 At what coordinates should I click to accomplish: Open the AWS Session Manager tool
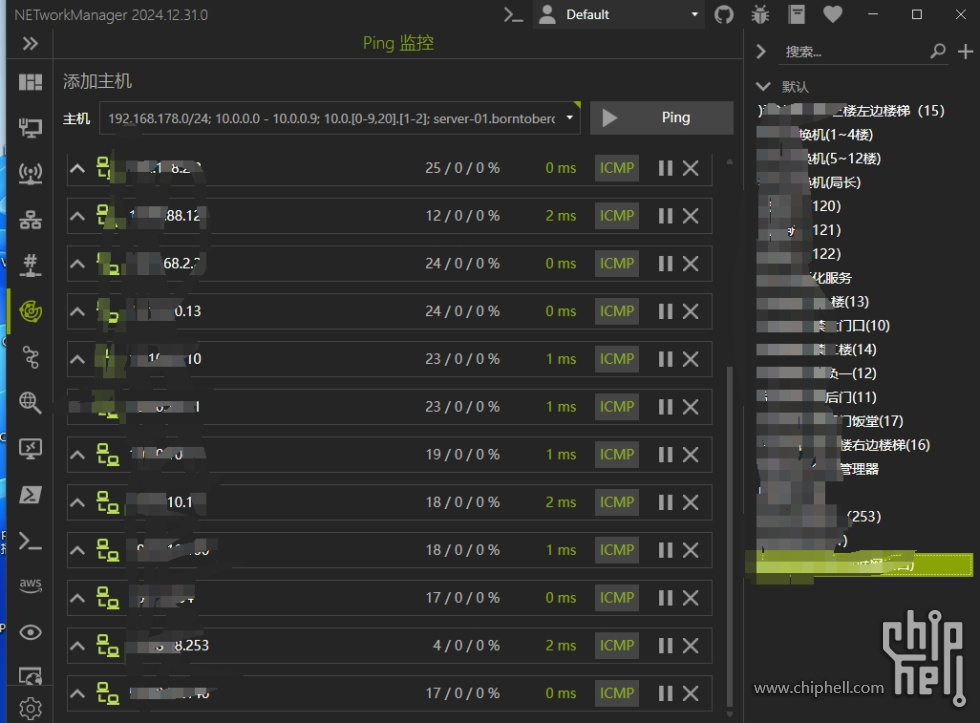[x=30, y=586]
